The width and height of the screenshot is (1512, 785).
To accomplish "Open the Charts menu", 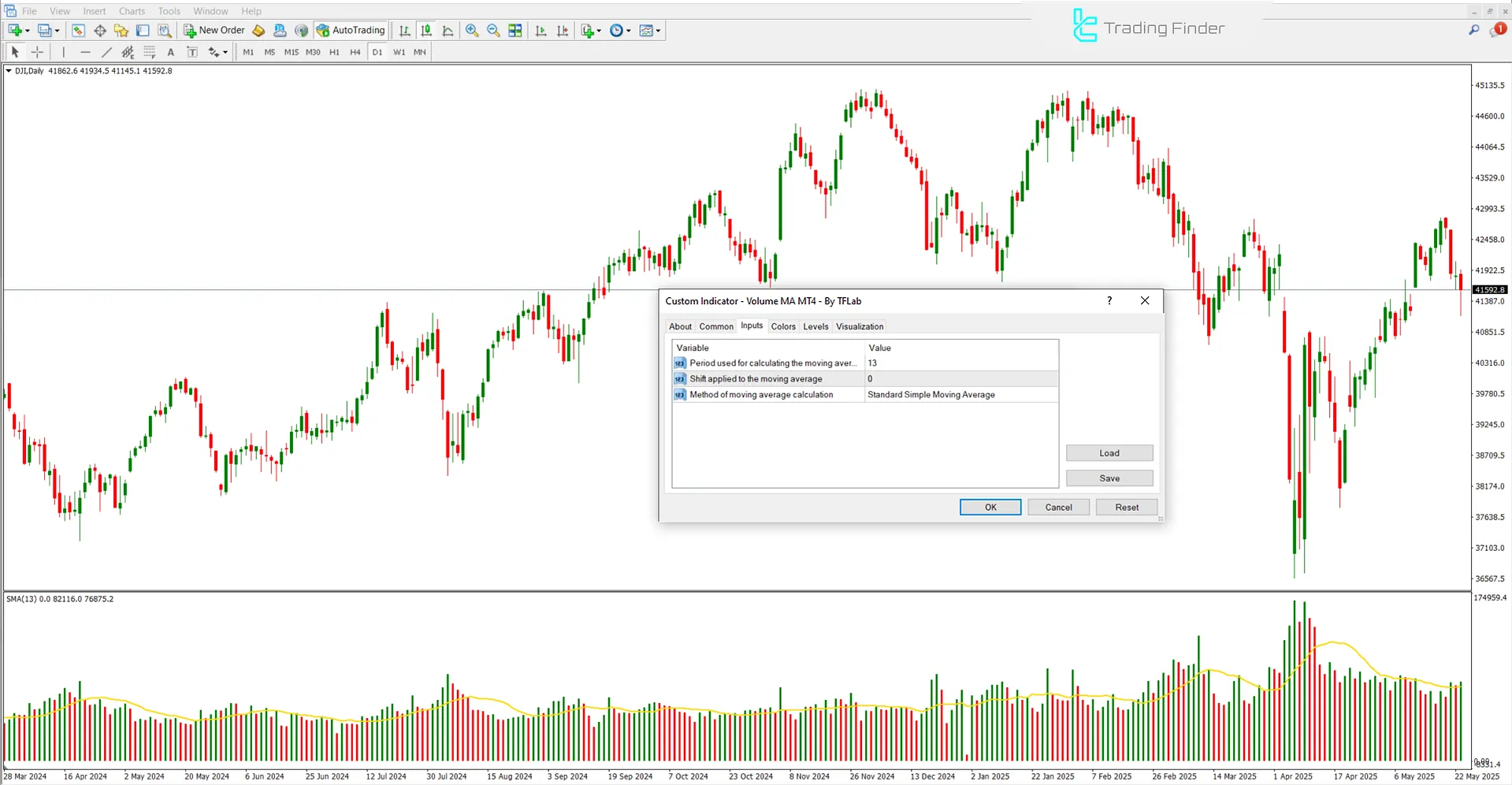I will [x=132, y=10].
